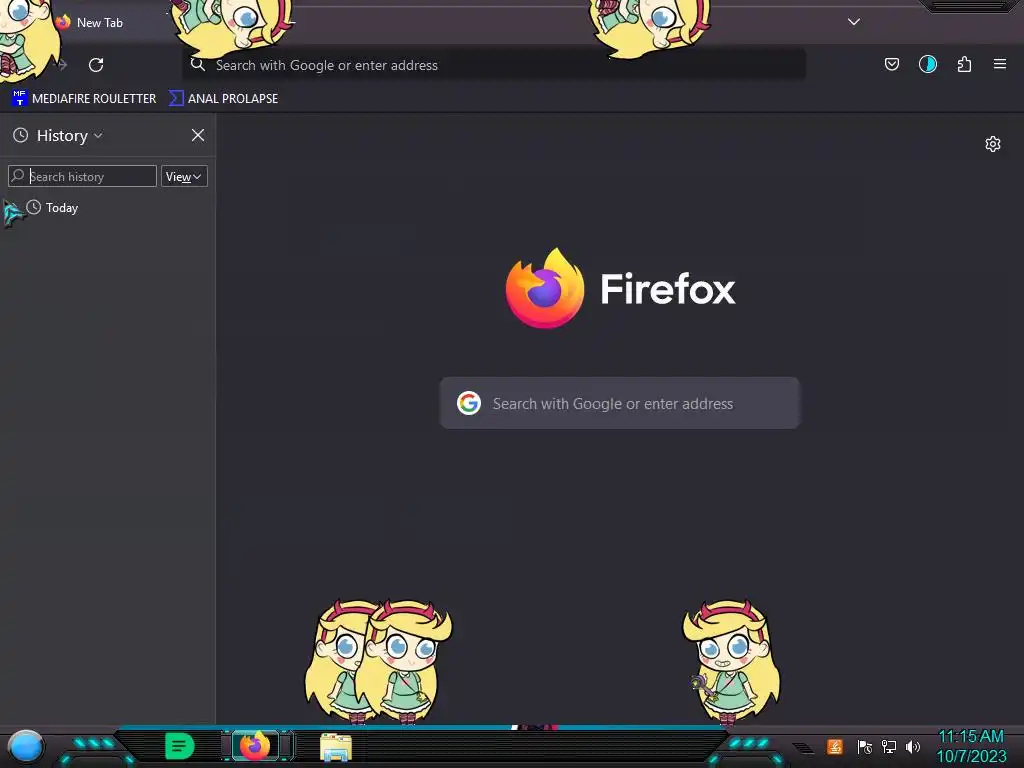Open the network tray icon
Image resolution: width=1024 pixels, height=768 pixels.
pos(889,746)
